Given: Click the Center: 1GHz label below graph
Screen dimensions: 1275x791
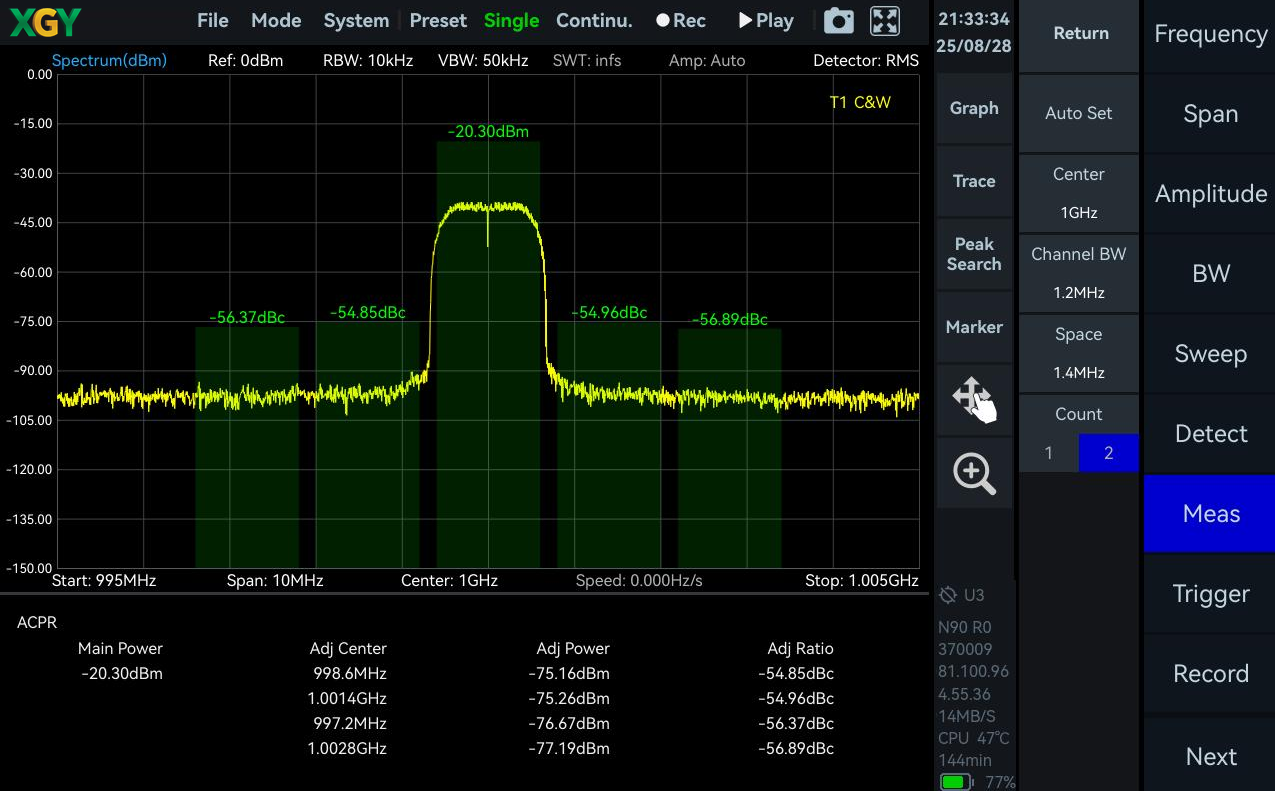Looking at the screenshot, I should point(449,580).
